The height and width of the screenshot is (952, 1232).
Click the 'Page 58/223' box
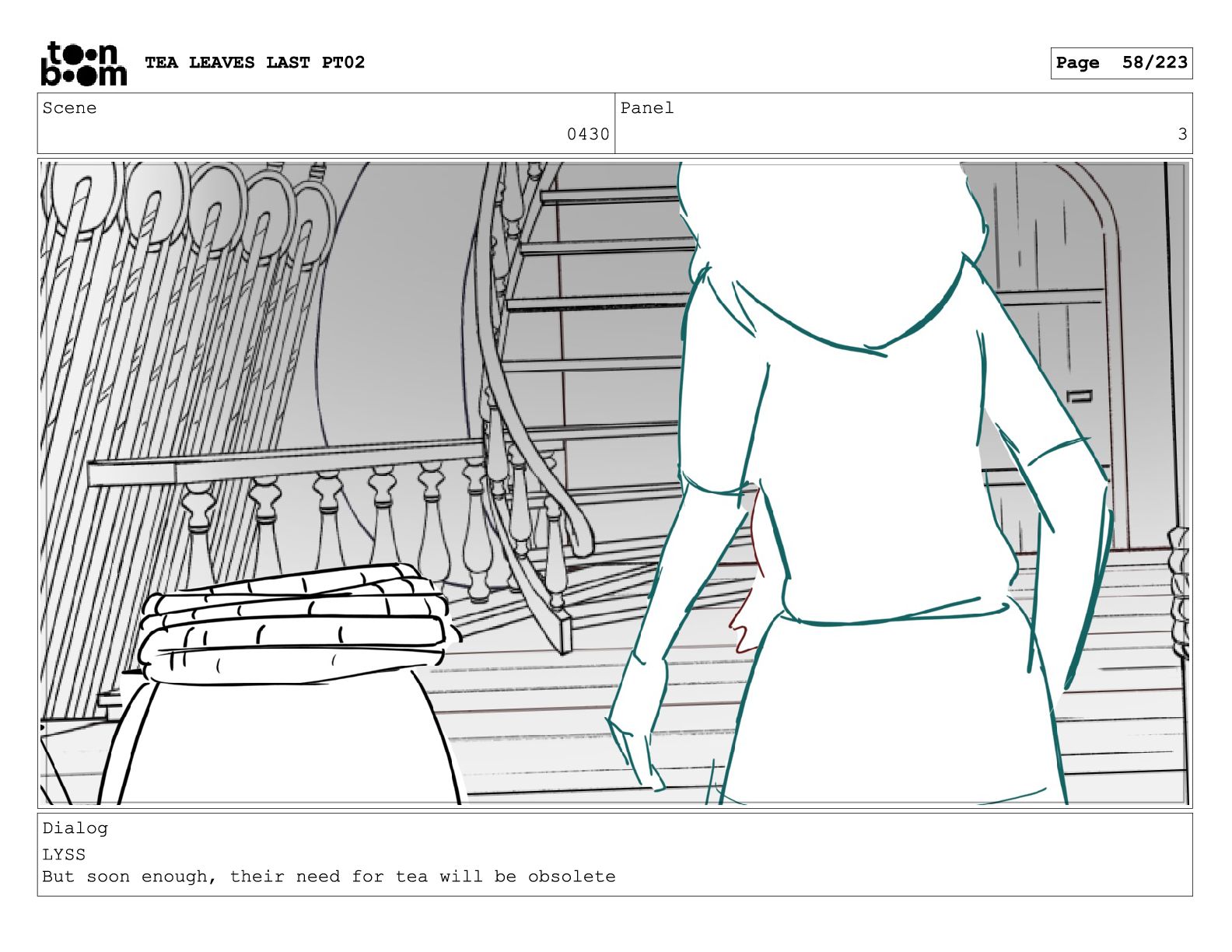click(1121, 63)
